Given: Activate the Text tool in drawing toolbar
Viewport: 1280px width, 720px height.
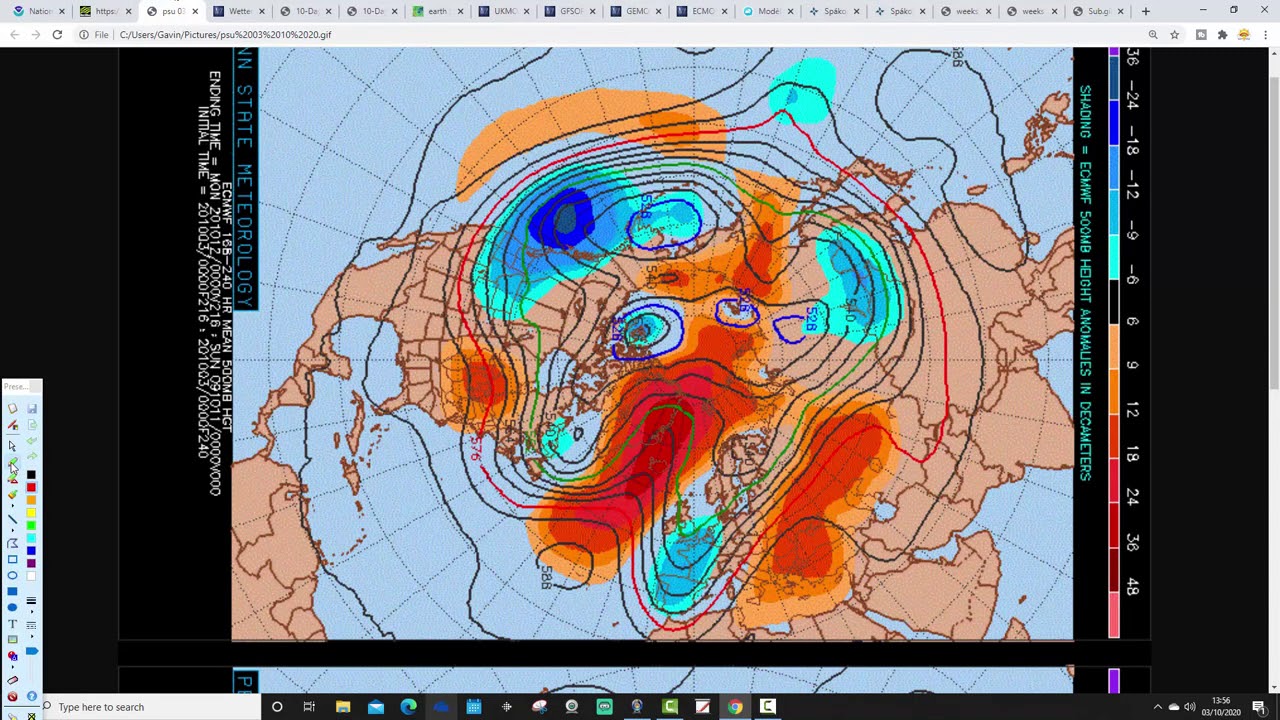Looking at the screenshot, I should click(x=12, y=624).
